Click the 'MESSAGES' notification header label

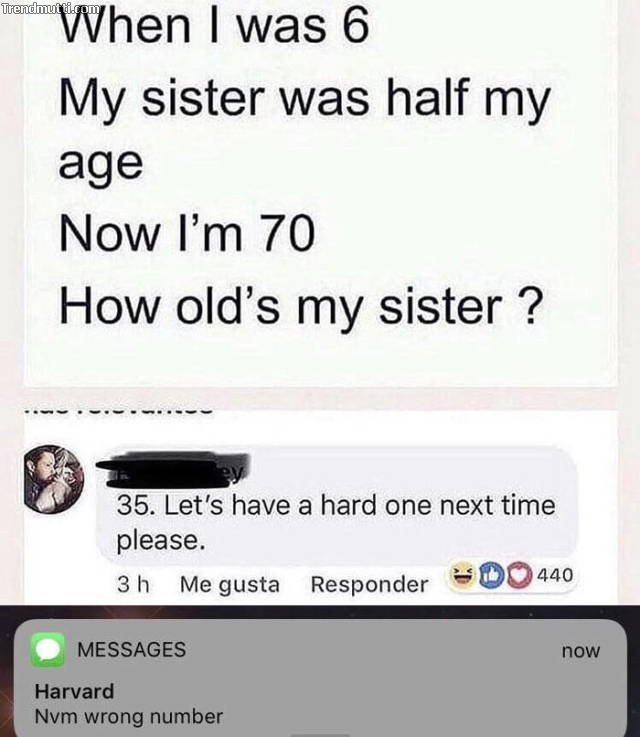(132, 650)
